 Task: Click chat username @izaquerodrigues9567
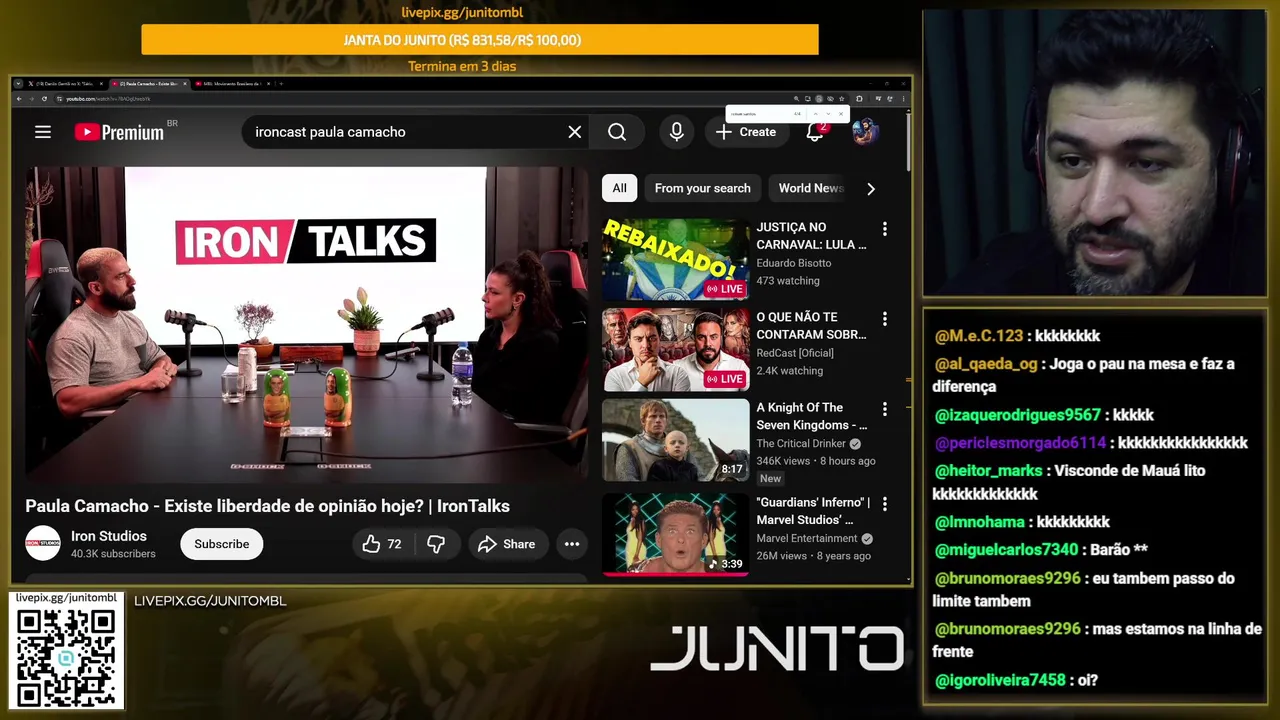(x=1018, y=415)
